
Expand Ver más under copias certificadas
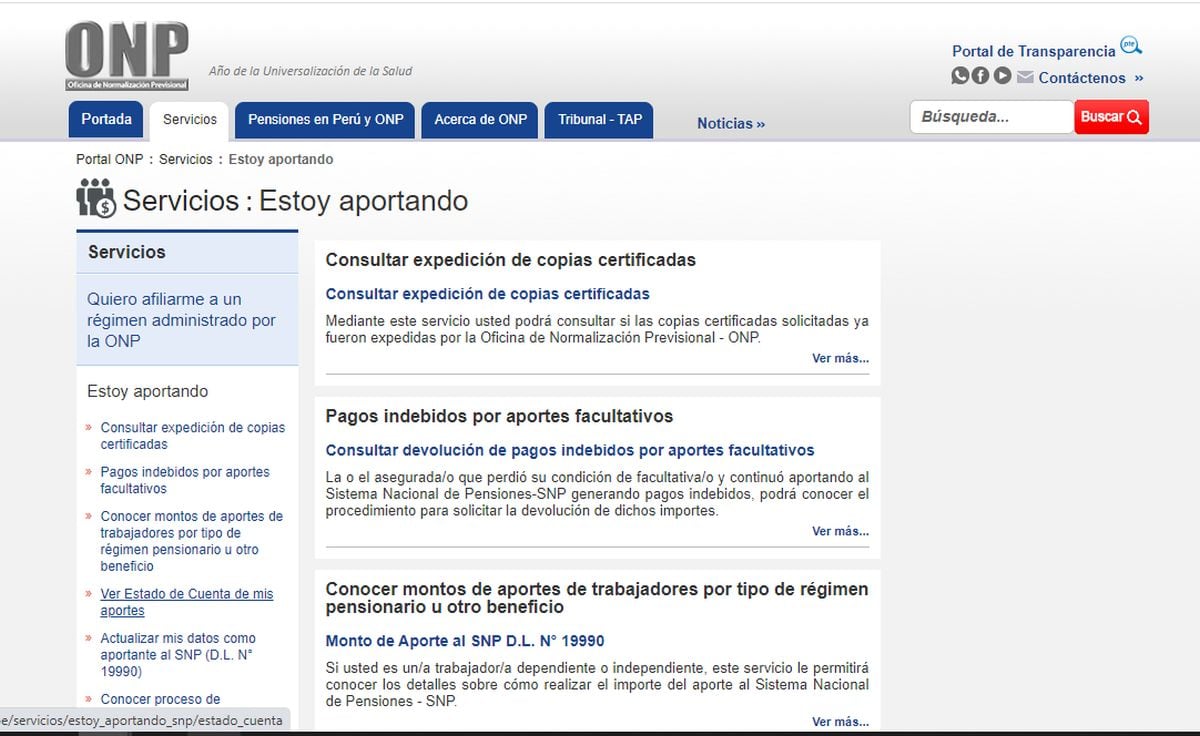pos(840,358)
